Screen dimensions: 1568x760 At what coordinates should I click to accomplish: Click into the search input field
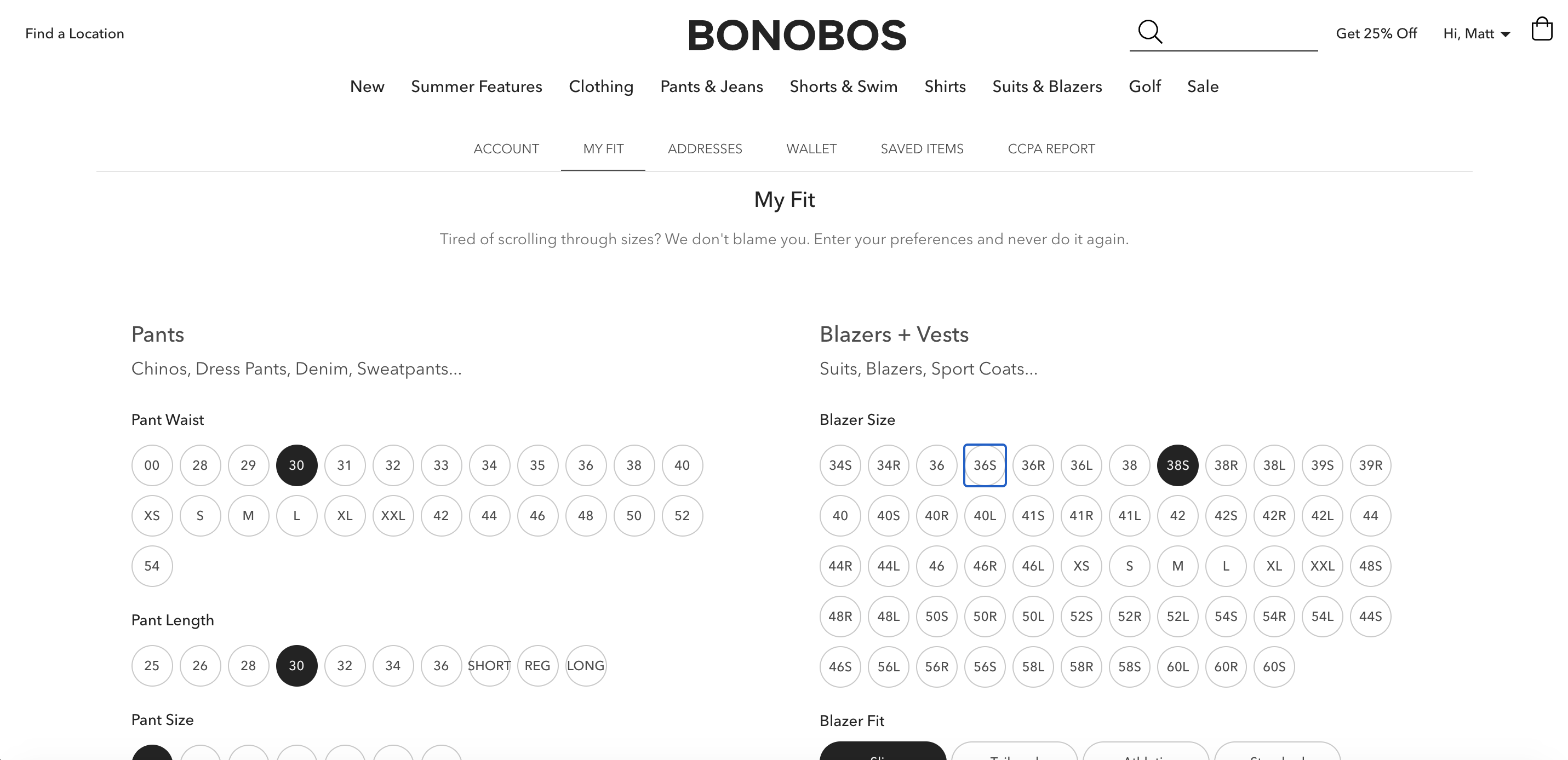1241,33
